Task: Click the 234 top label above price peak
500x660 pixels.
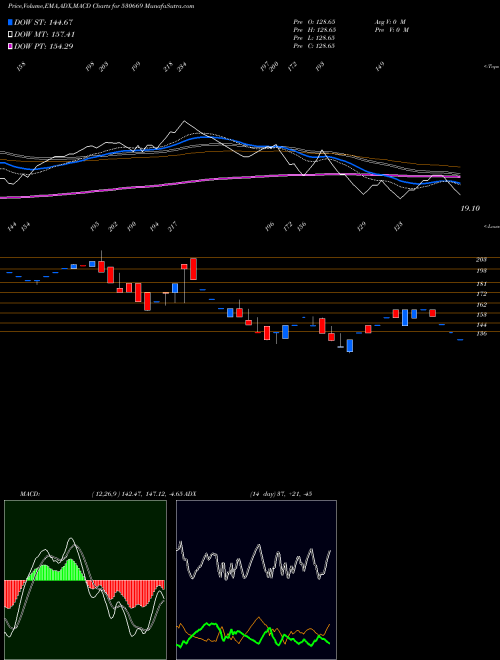Action: pyautogui.click(x=182, y=67)
